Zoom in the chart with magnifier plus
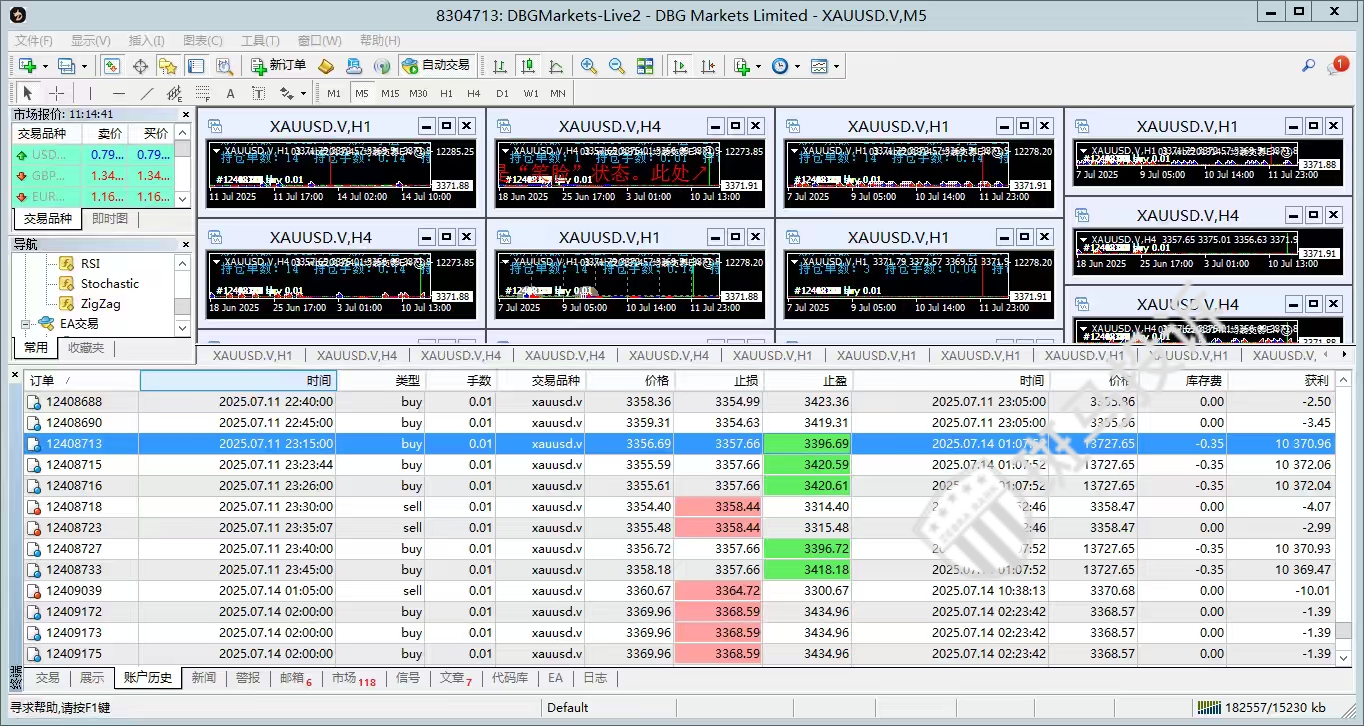 click(589, 66)
